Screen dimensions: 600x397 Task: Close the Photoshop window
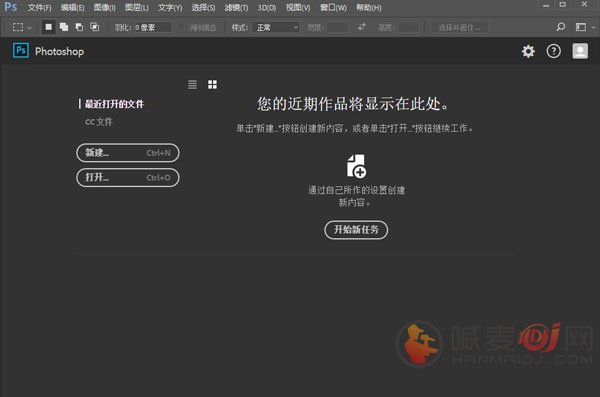[x=584, y=5]
